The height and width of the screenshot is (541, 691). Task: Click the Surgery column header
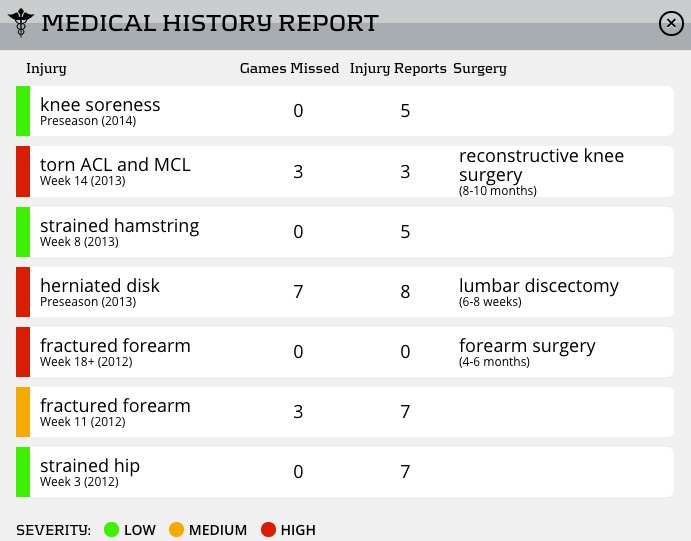tap(480, 69)
